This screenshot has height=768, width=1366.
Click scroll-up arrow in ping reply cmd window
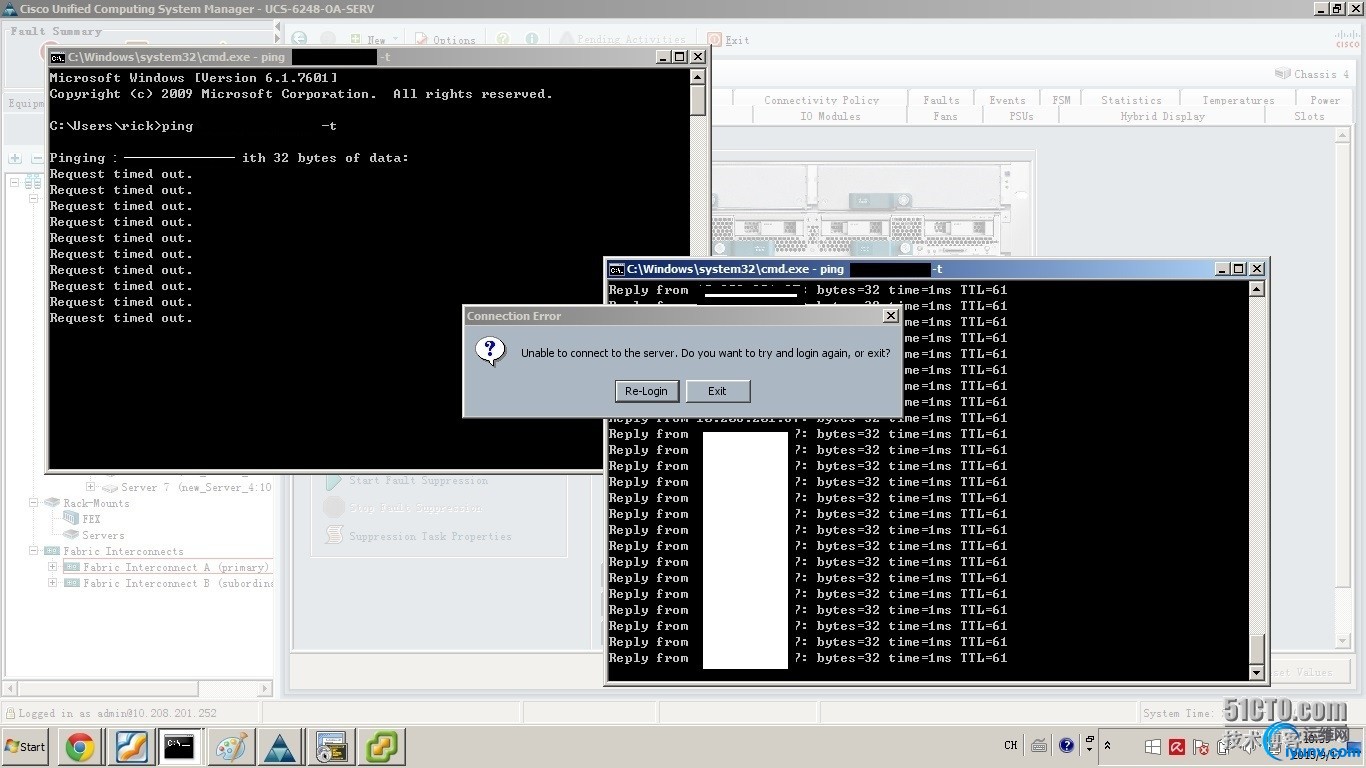pyautogui.click(x=1257, y=289)
